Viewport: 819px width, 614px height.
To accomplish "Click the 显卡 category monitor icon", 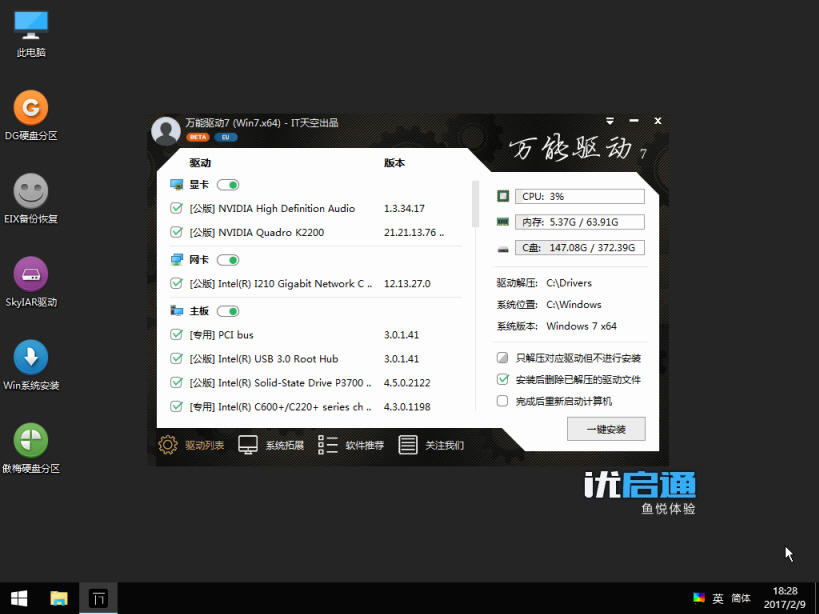I will [177, 184].
